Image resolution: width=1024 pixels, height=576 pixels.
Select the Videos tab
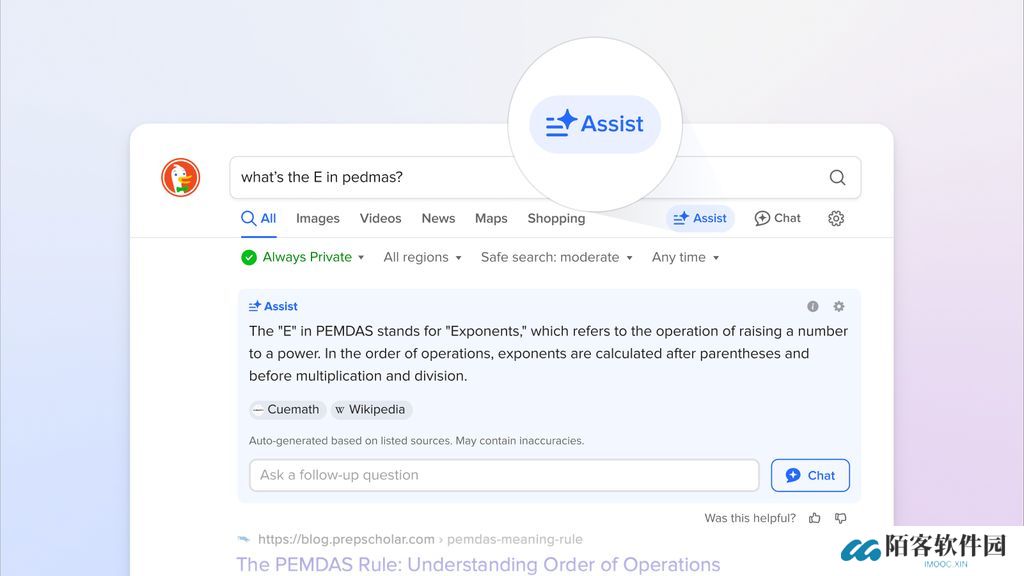(x=380, y=218)
